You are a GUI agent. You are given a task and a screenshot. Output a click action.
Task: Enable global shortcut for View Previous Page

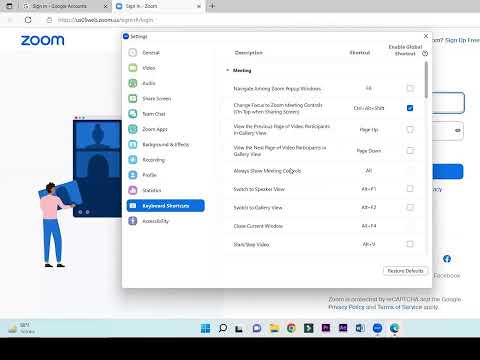coord(410,130)
